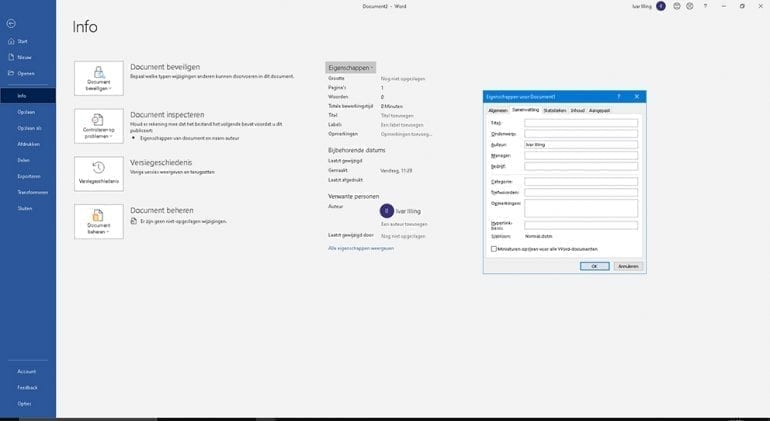Focus the Bedrijf input field
Viewport: 770px width, 421px height.
(581, 166)
